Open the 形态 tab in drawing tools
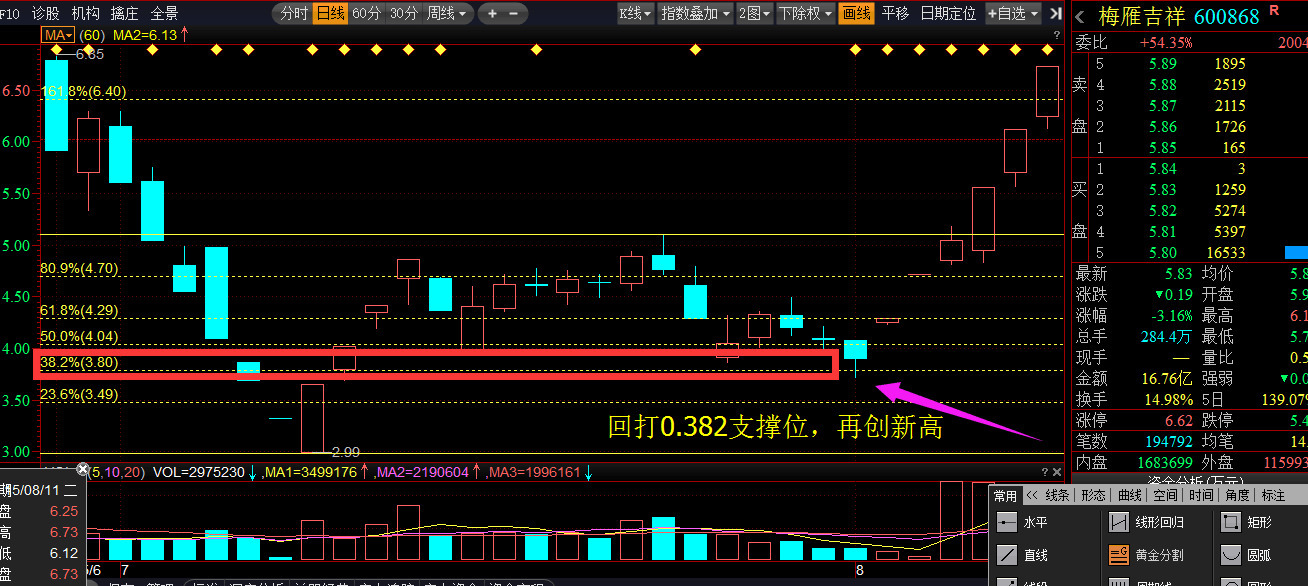 pos(1094,495)
